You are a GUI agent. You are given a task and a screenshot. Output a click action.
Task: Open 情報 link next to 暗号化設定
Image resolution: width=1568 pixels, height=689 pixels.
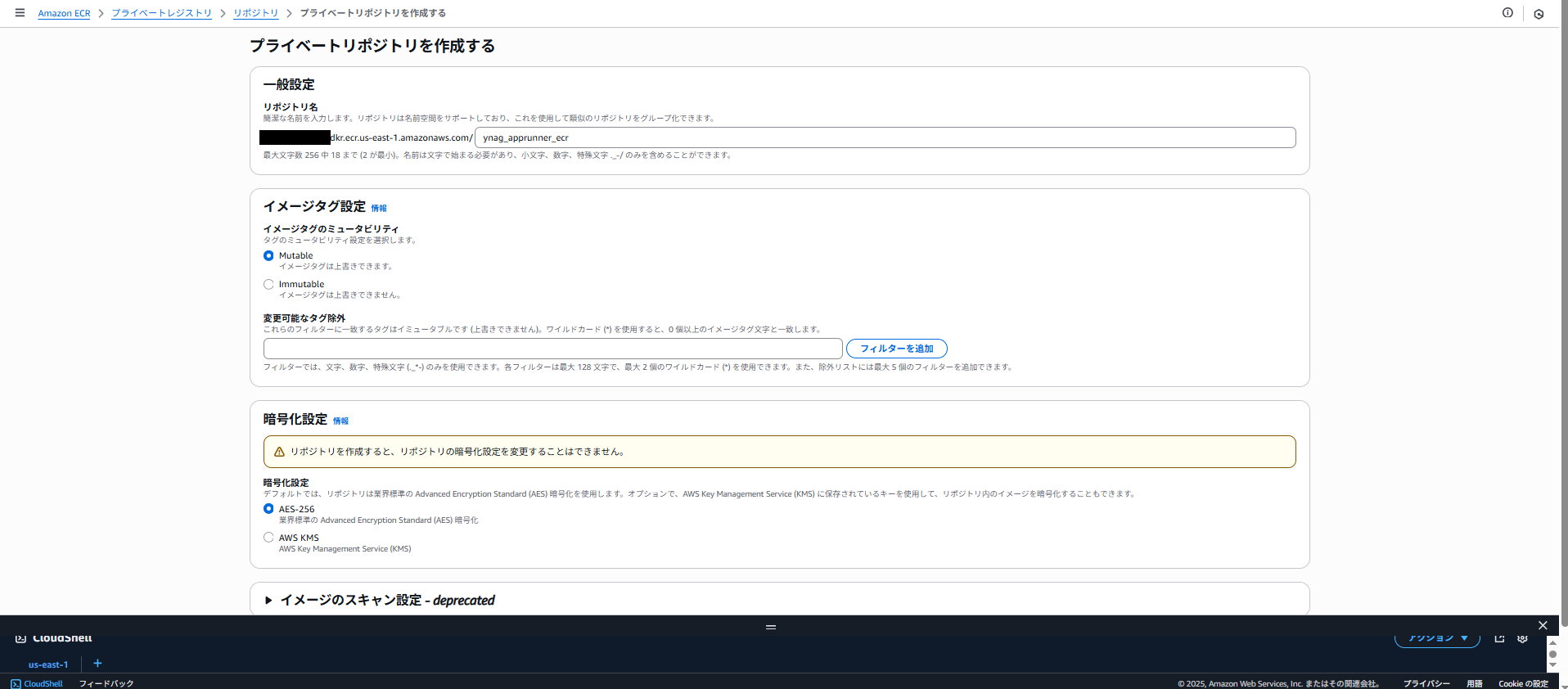pyautogui.click(x=340, y=421)
